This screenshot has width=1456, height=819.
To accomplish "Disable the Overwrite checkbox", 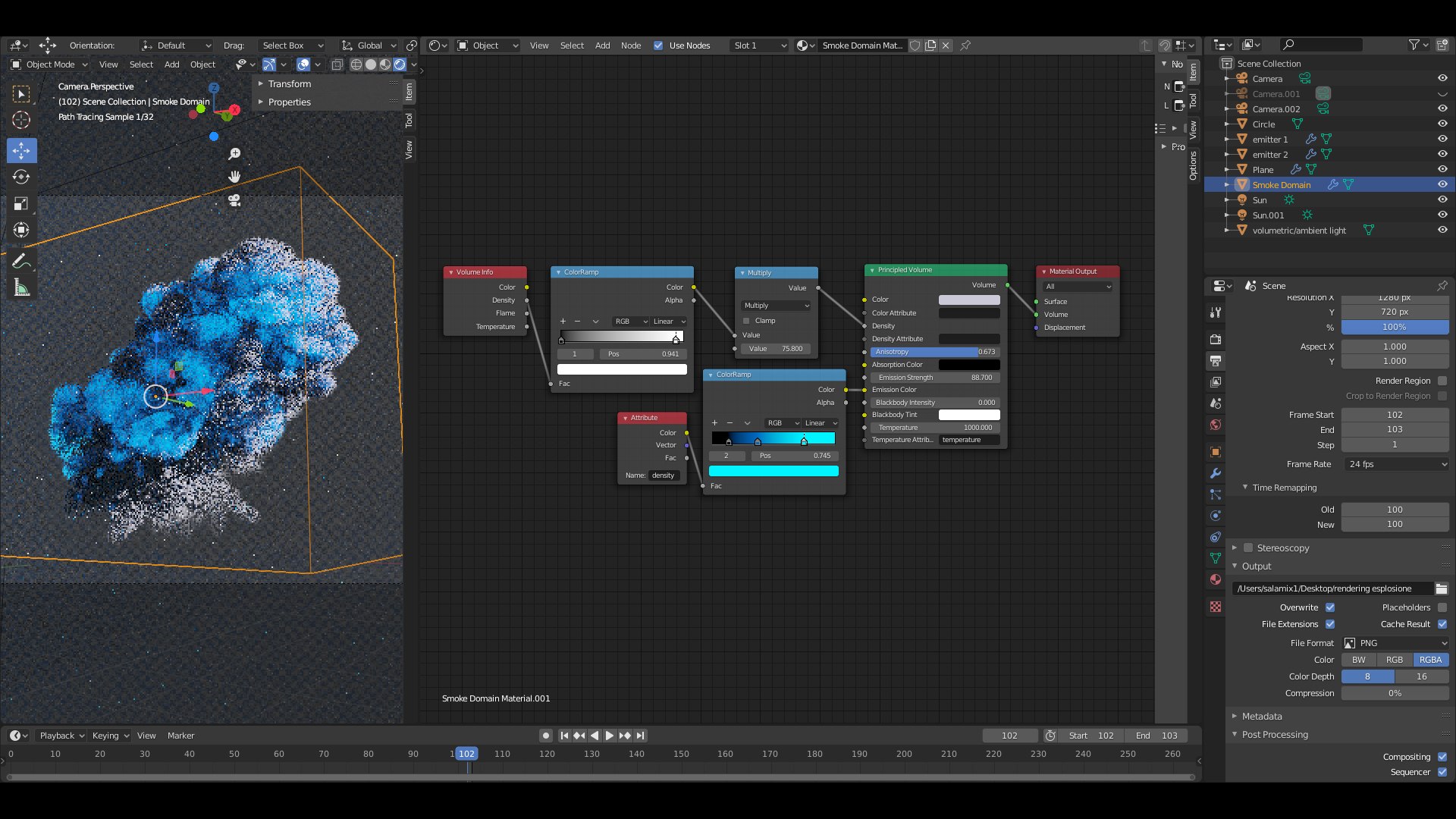I will pyautogui.click(x=1330, y=607).
